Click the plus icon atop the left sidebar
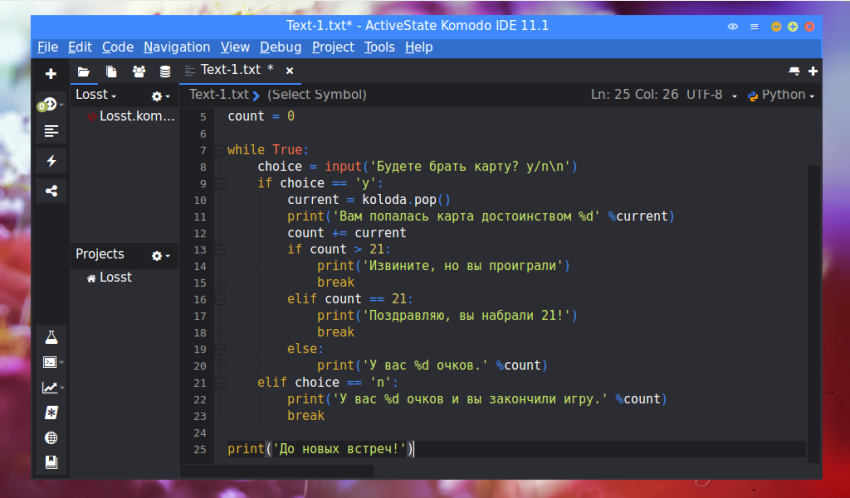 [51, 74]
